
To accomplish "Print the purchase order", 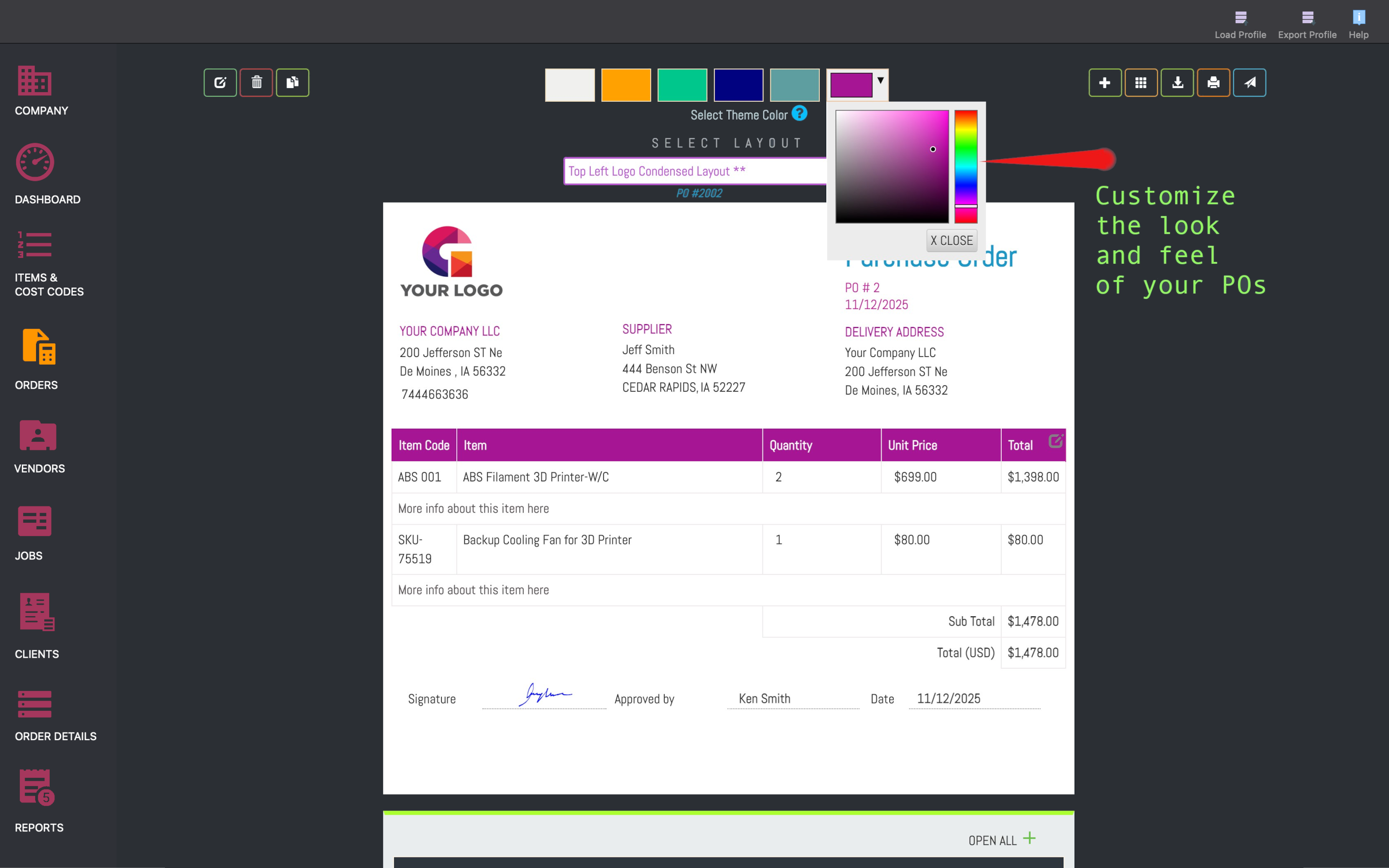I will (1213, 82).
